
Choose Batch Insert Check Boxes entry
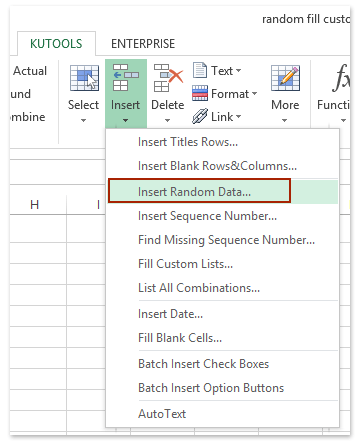tap(223, 364)
